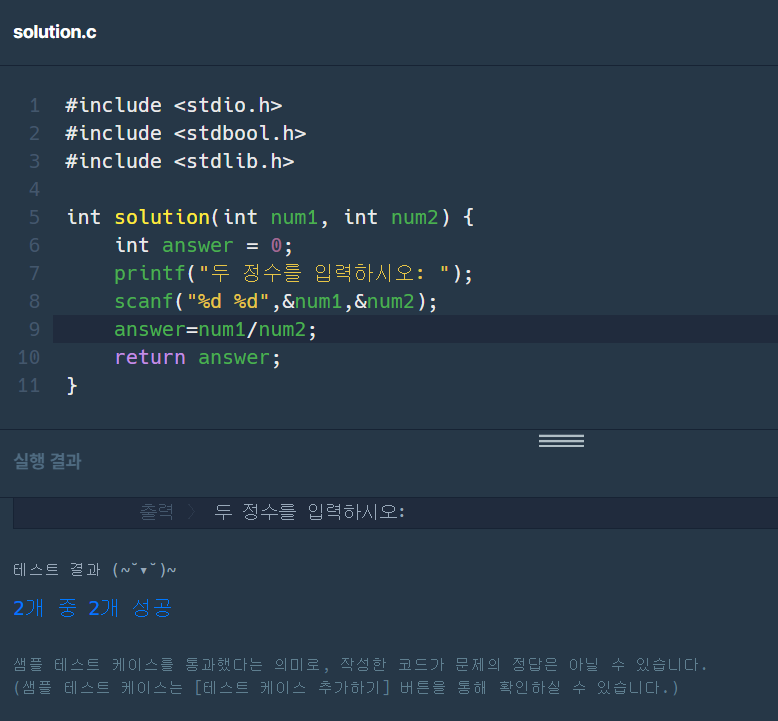Click the num1 parameter on line 5
Image resolution: width=778 pixels, height=721 pixels.
[294, 217]
